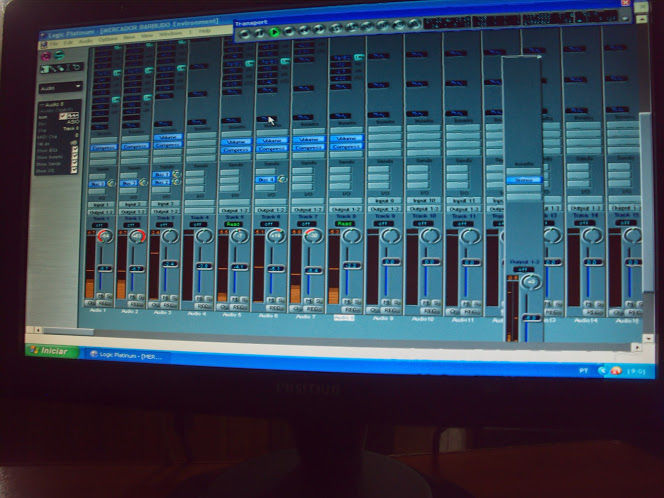Click the Pause button in the Transport window
This screenshot has height=498, width=664.
click(260, 32)
